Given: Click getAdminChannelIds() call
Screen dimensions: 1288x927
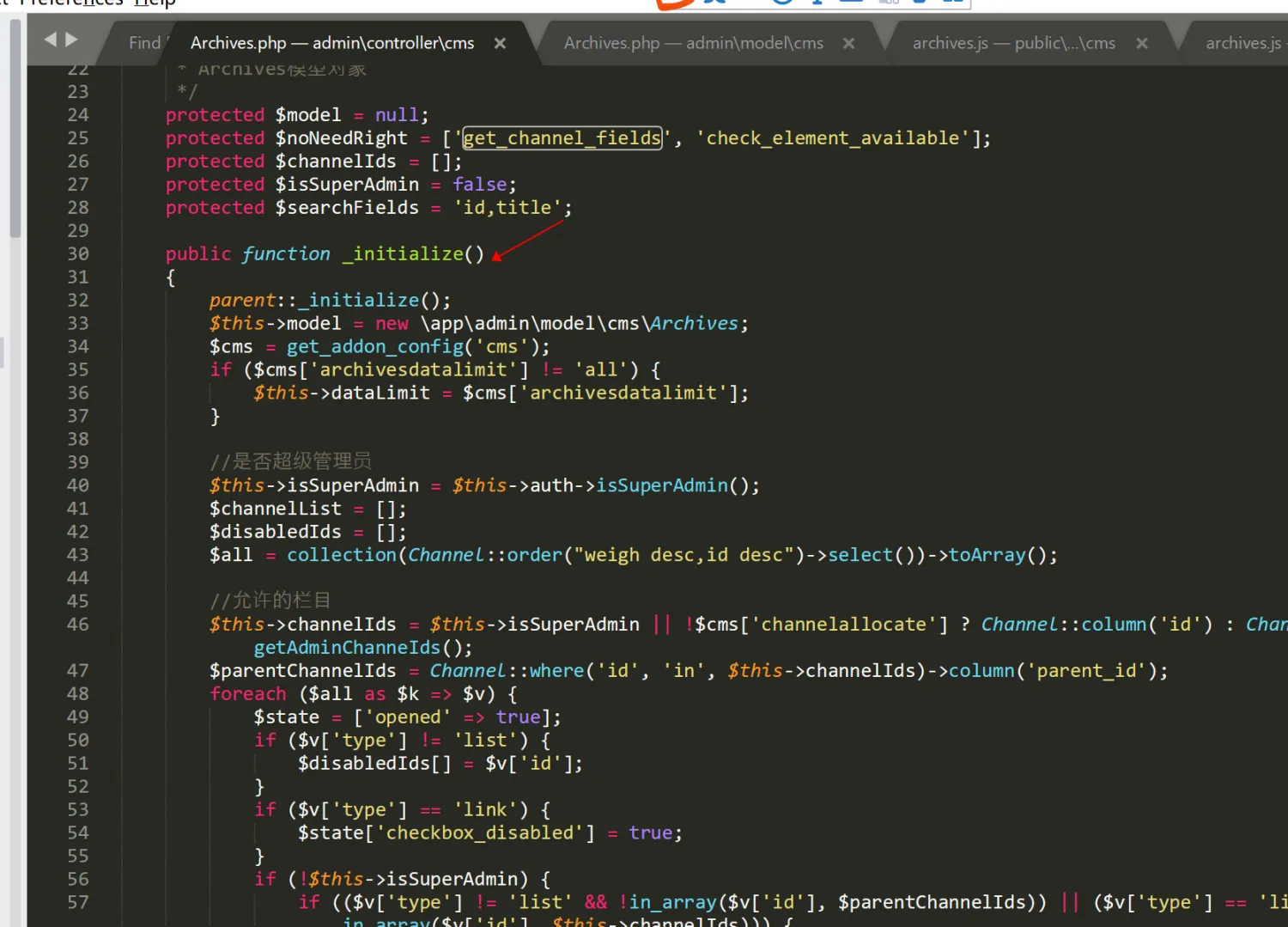Looking at the screenshot, I should [358, 649].
